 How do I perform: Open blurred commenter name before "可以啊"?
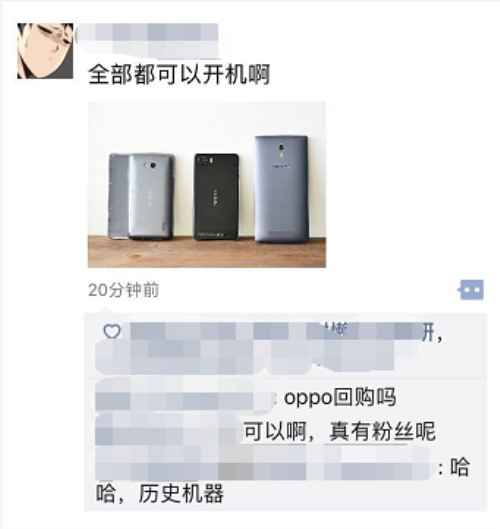168,429
